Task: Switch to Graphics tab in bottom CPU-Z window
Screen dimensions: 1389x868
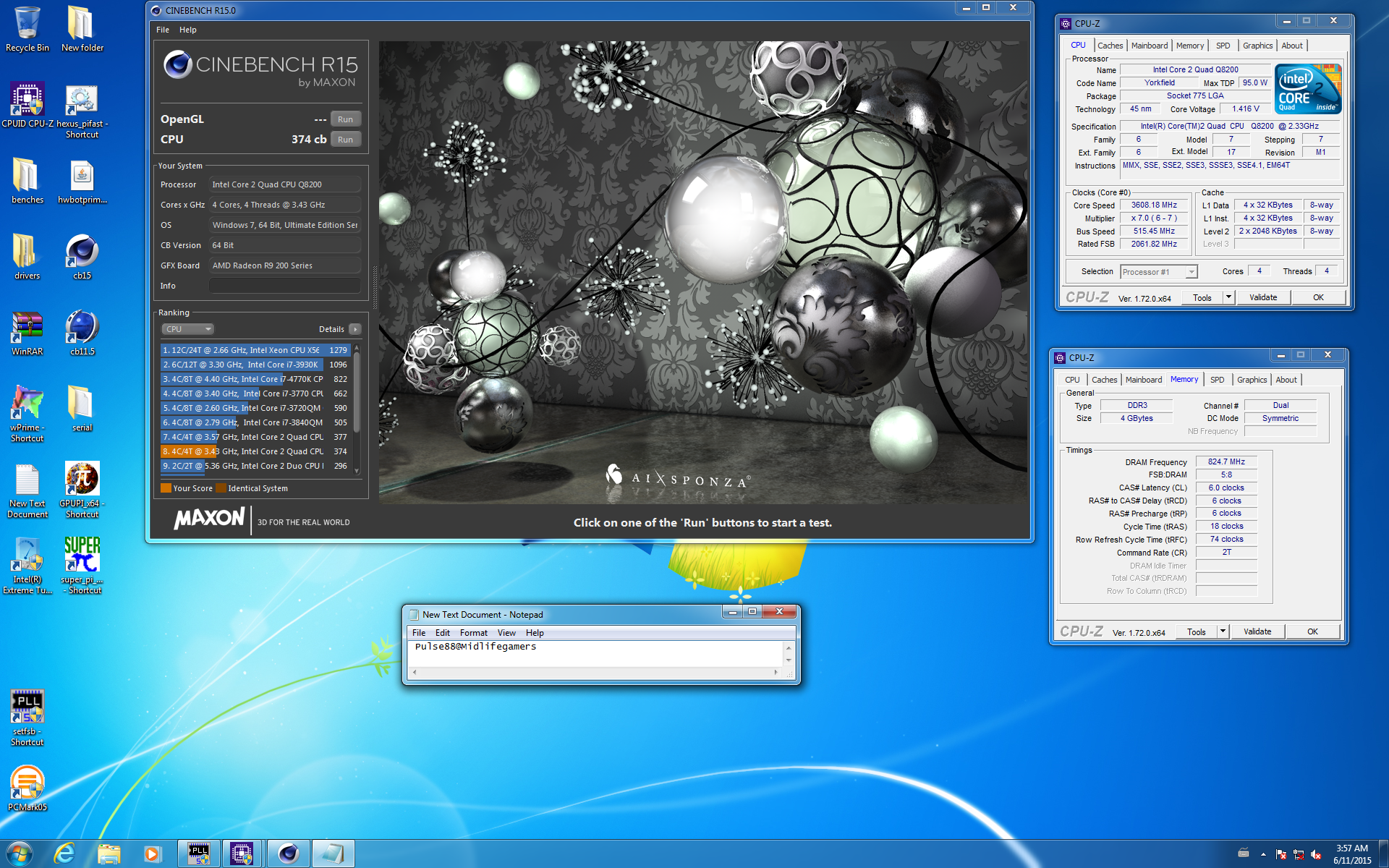Action: pos(1252,380)
